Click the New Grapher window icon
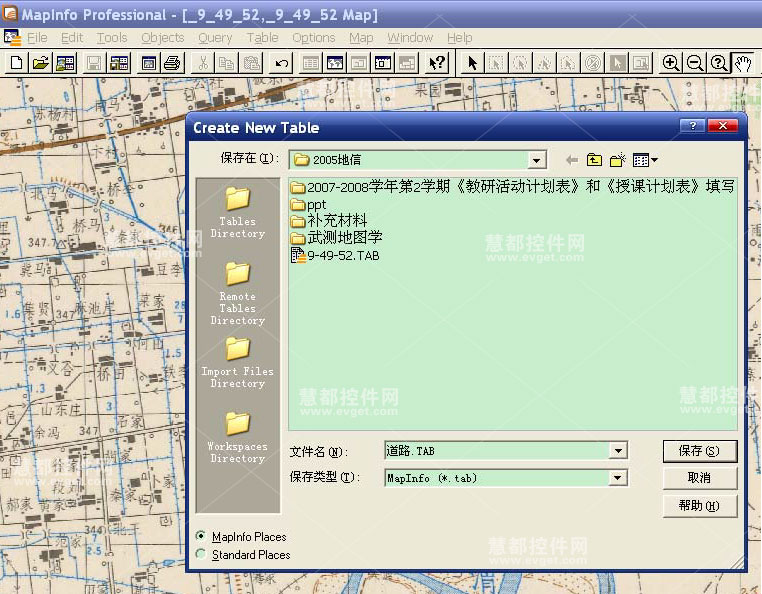 (x=359, y=63)
